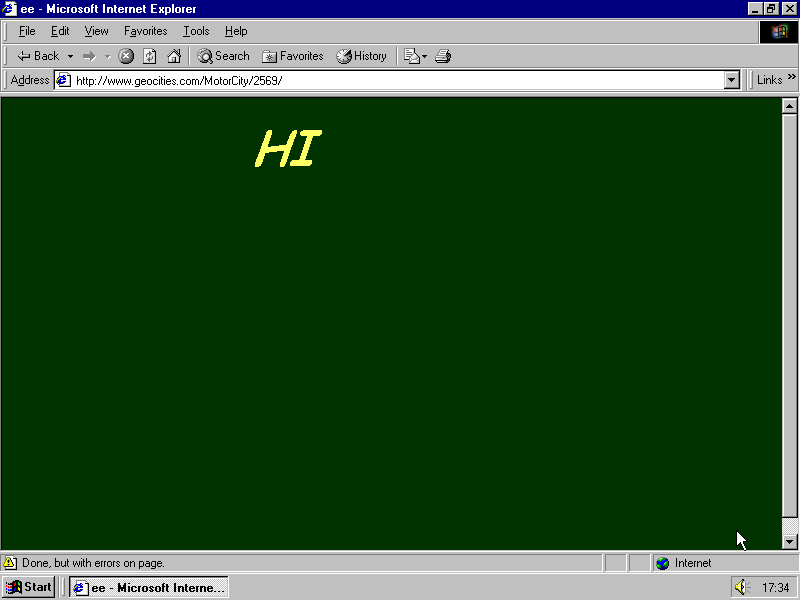Open the Tools menu
This screenshot has height=600, width=800.
click(196, 31)
